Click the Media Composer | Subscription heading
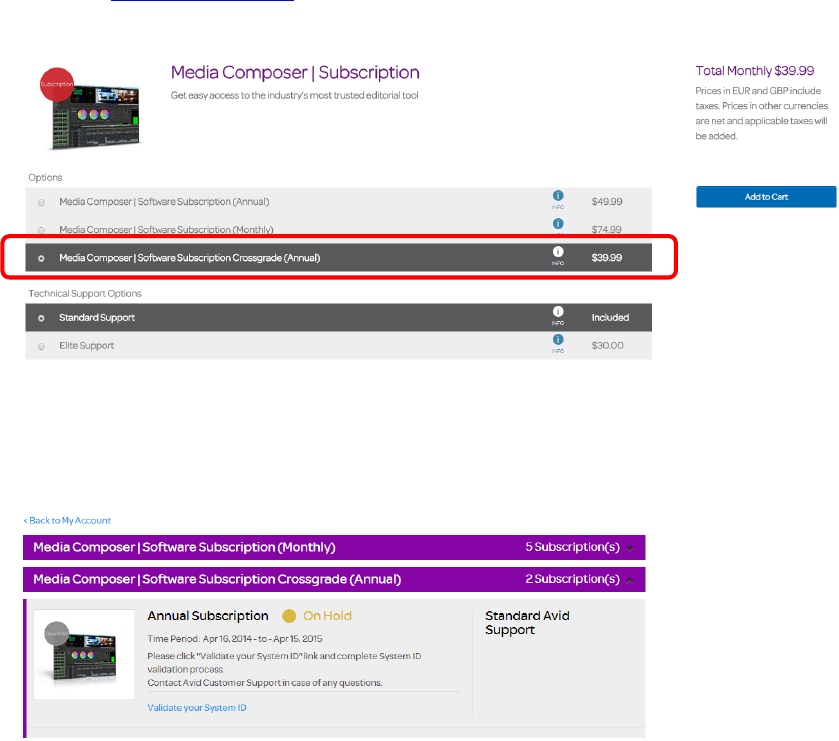This screenshot has height=741, width=839. point(295,72)
